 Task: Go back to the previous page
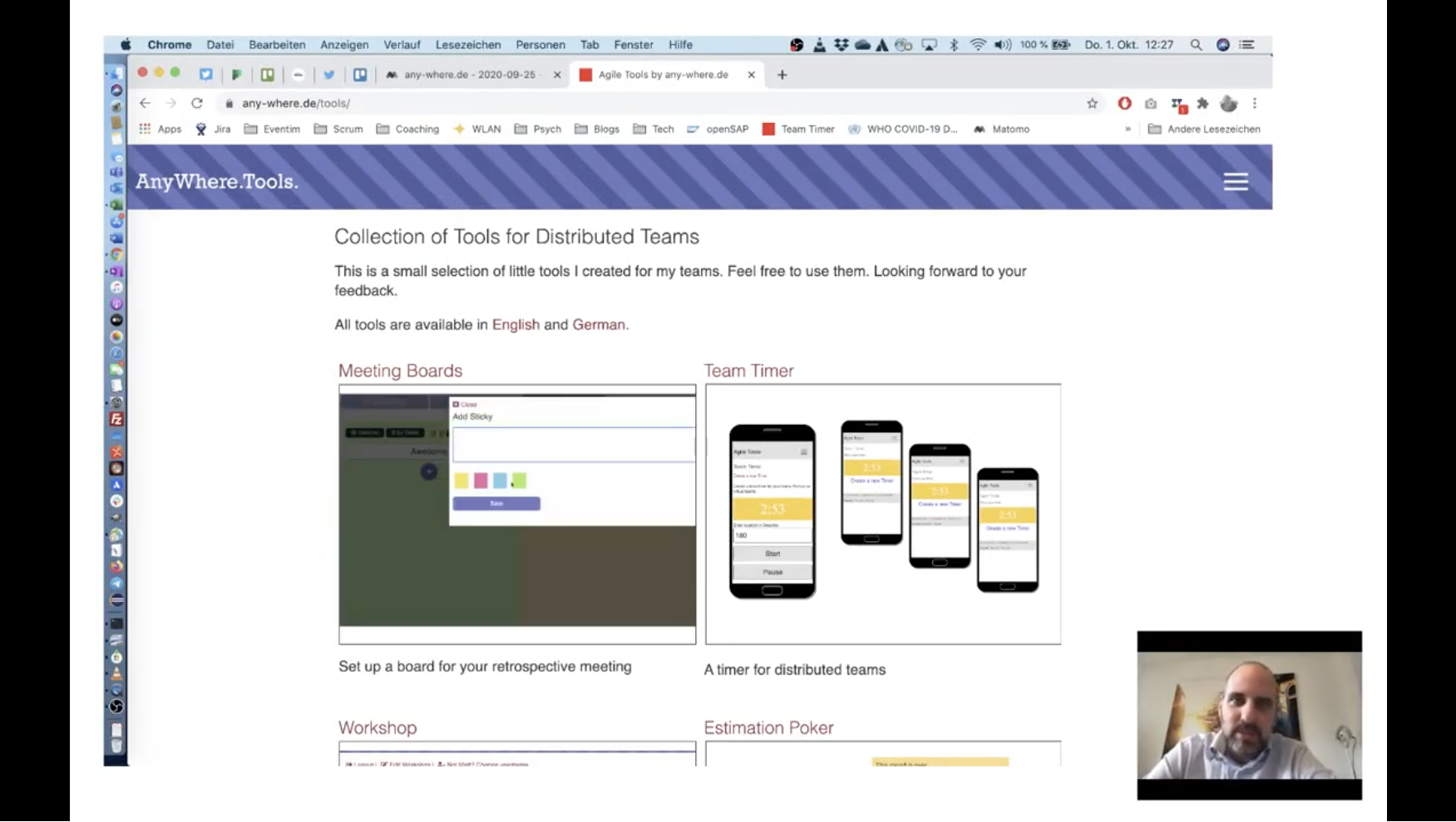tap(145, 103)
